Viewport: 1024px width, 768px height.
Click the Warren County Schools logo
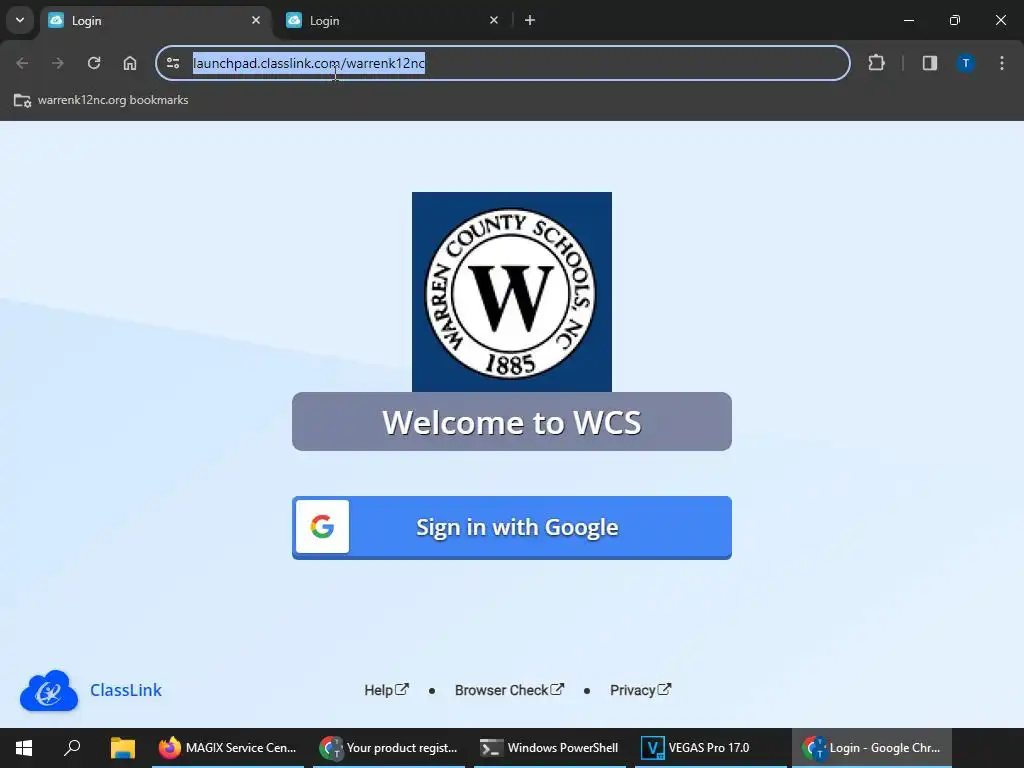click(511, 291)
